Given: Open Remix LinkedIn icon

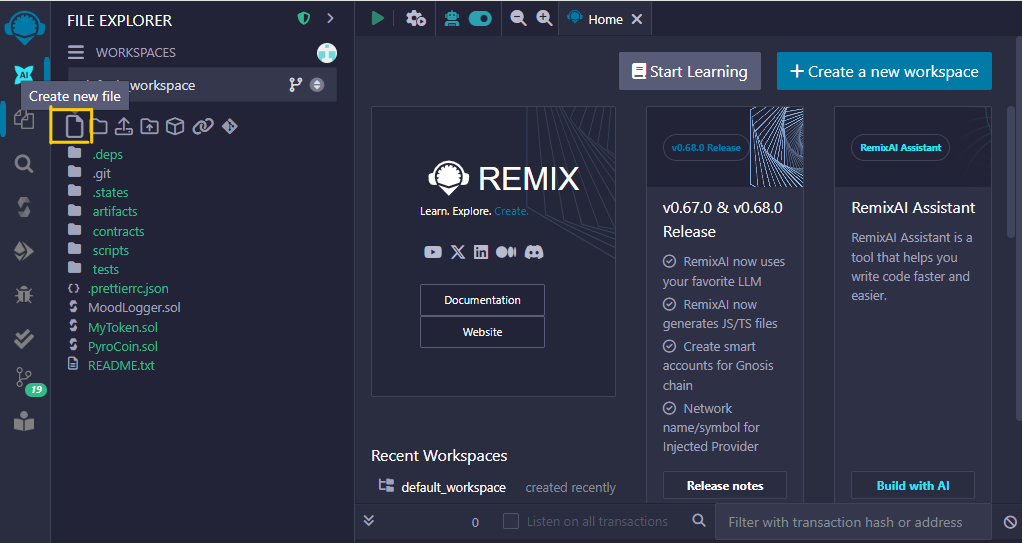Looking at the screenshot, I should click(481, 252).
